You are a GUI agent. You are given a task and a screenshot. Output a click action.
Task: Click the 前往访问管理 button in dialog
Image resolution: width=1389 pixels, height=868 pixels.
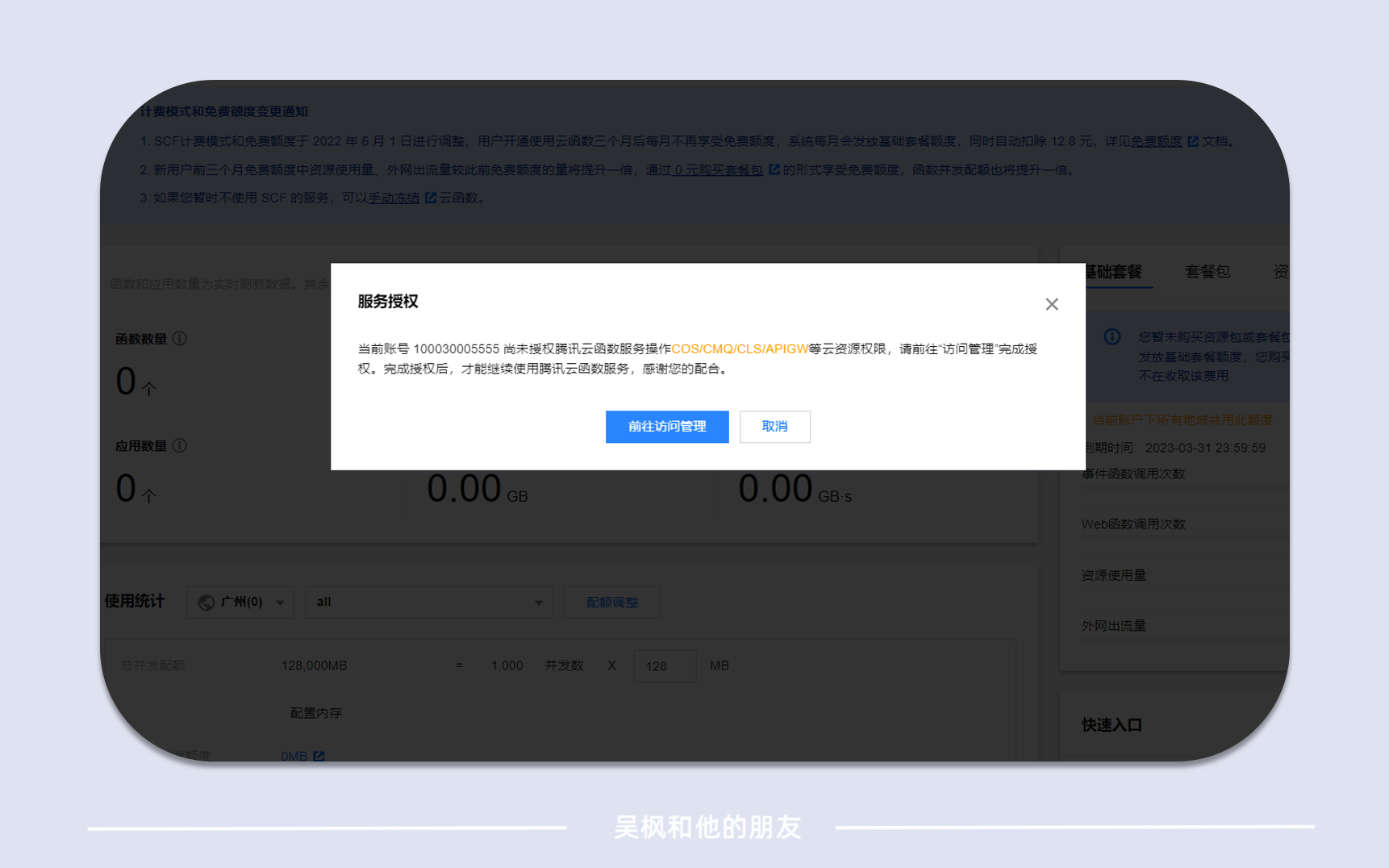pos(667,427)
